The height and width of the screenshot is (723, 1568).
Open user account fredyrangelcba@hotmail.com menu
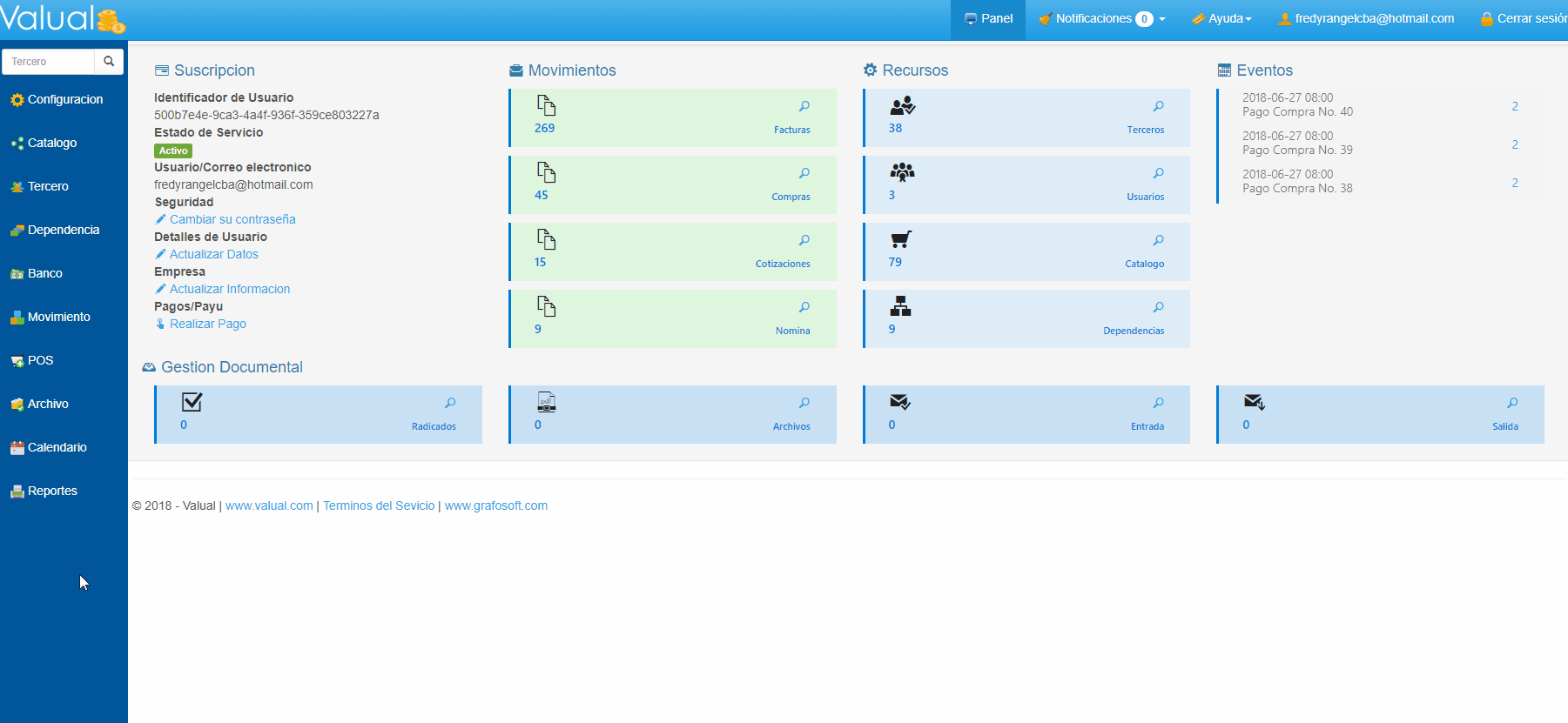point(1366,19)
